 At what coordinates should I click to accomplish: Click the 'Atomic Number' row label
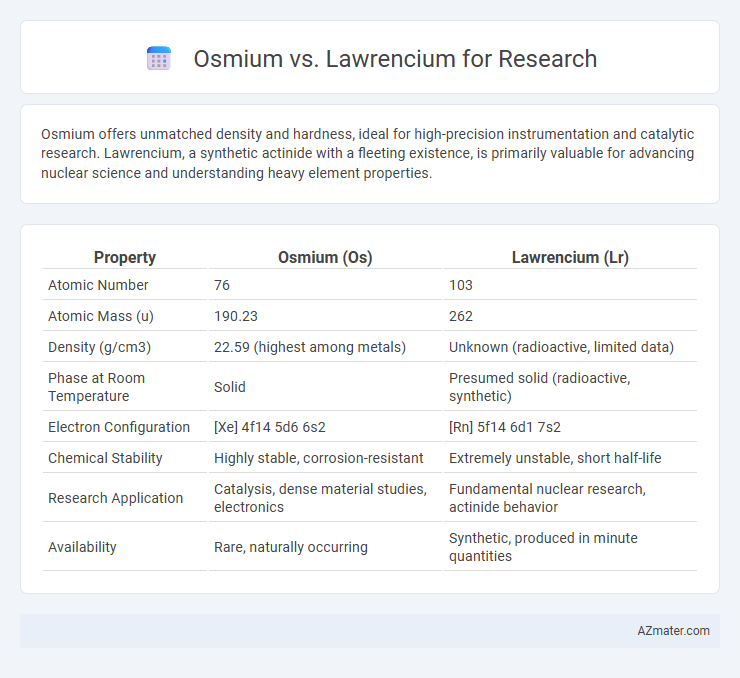98,285
